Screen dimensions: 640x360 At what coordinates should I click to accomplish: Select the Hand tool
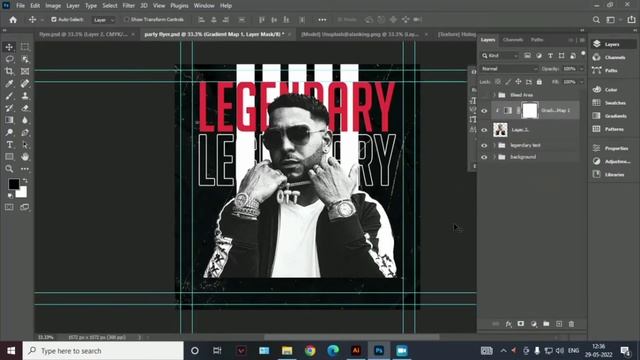(x=25, y=157)
